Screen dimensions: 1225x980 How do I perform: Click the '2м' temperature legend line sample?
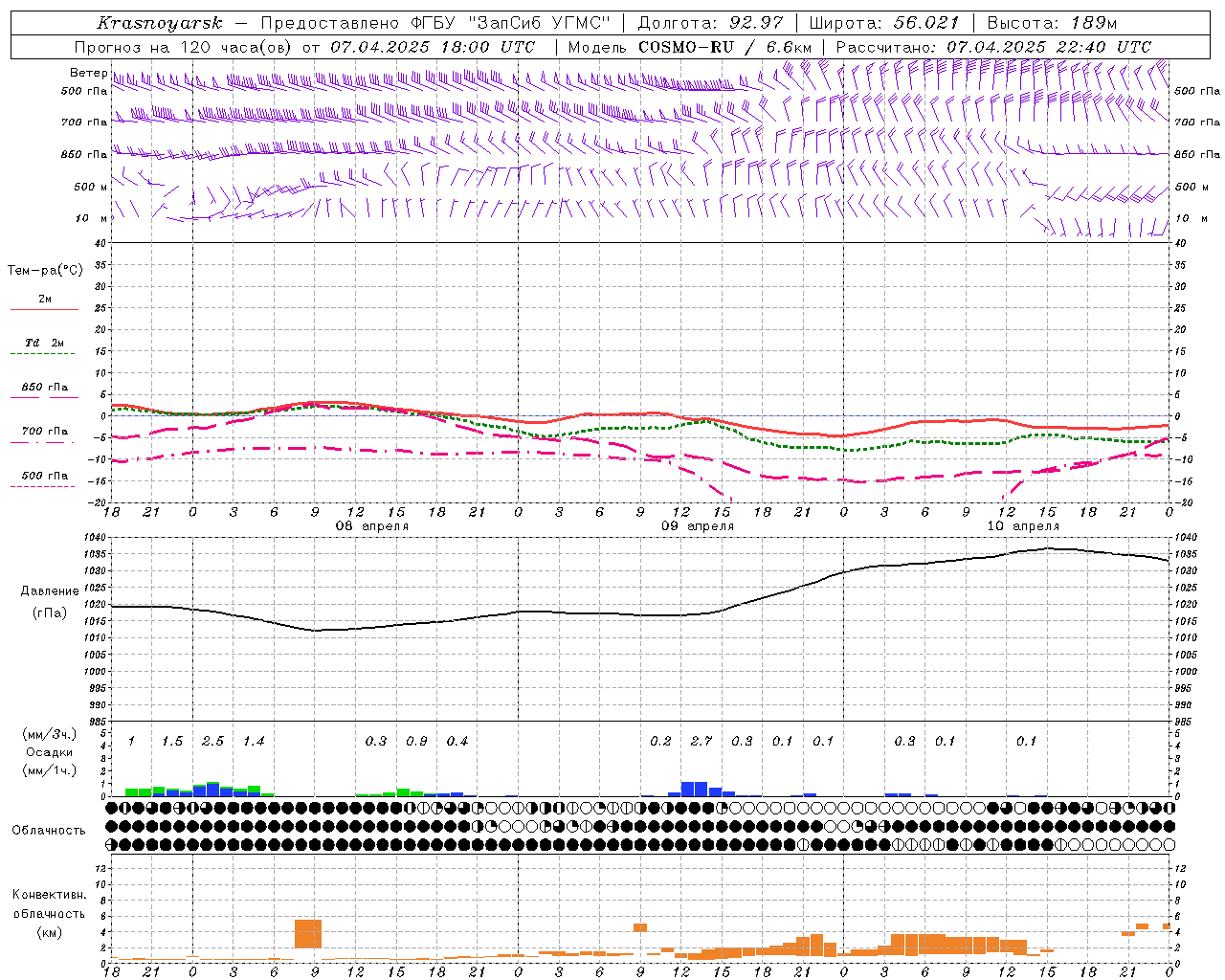(44, 309)
